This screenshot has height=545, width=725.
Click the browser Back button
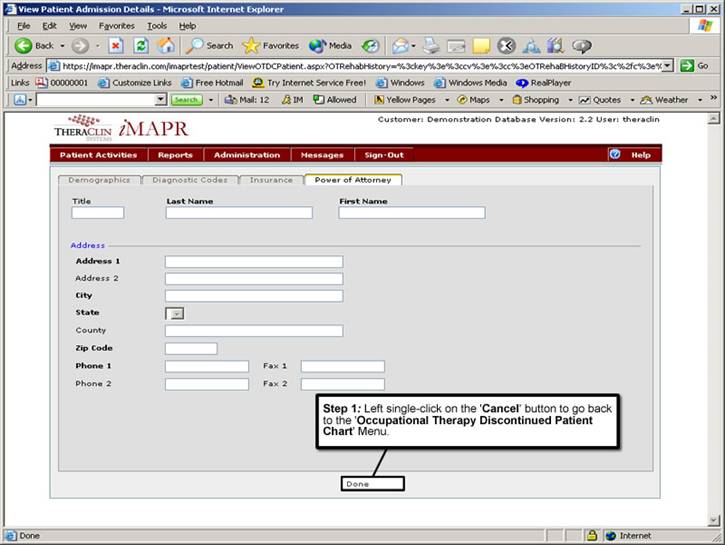pos(35,45)
